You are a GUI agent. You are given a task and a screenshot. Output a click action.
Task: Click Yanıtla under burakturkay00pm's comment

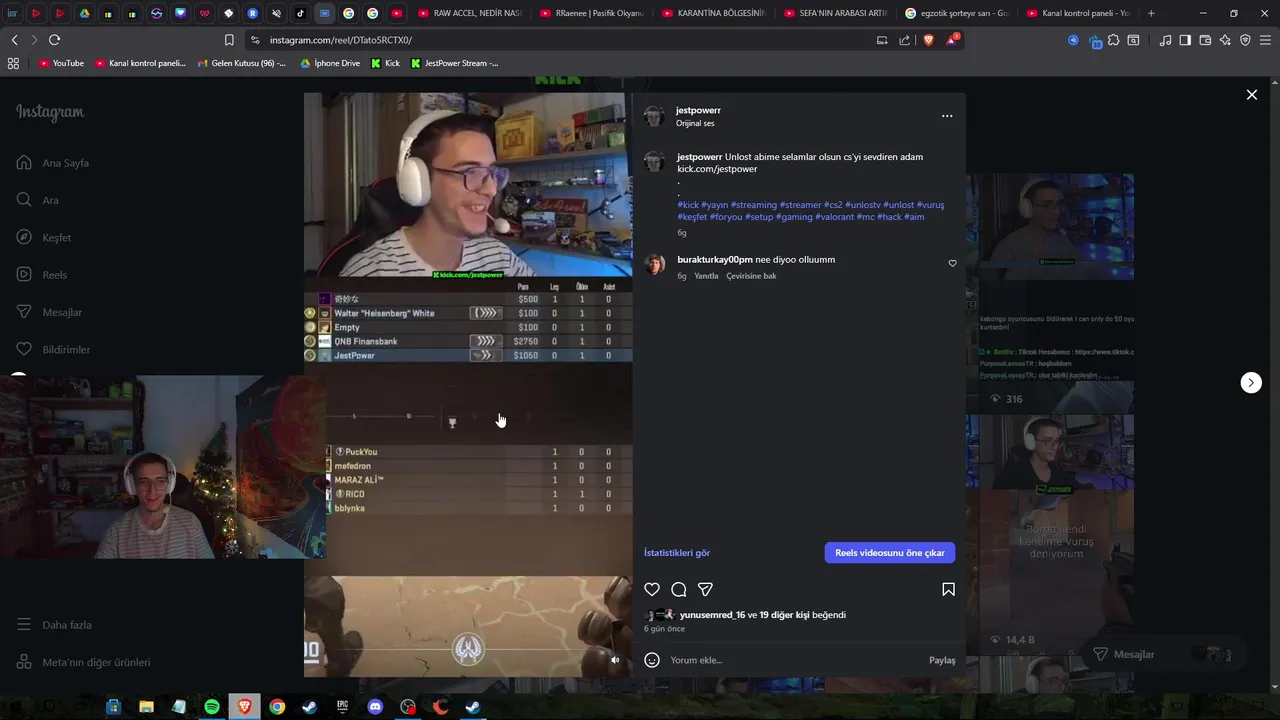point(706,276)
